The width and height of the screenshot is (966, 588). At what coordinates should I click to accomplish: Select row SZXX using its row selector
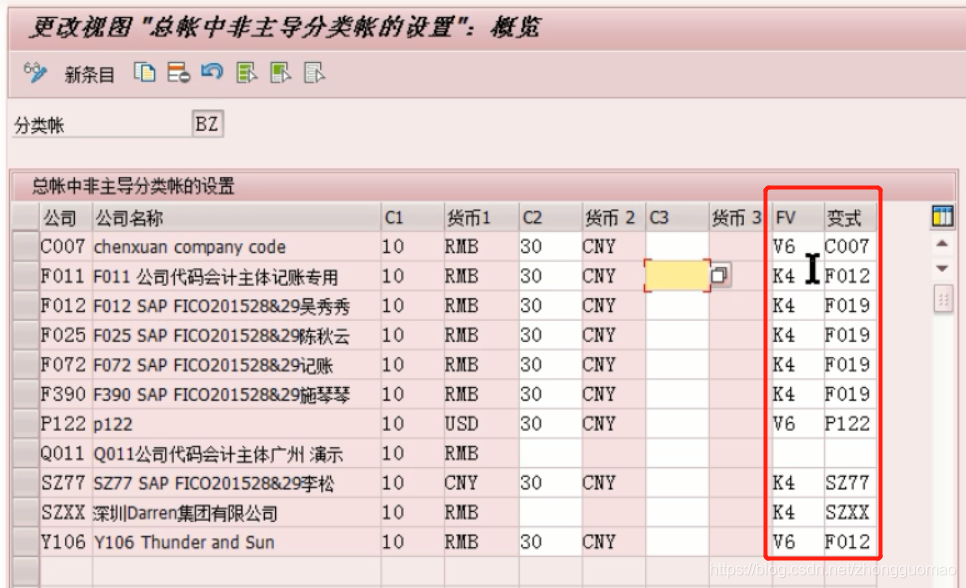[26, 512]
